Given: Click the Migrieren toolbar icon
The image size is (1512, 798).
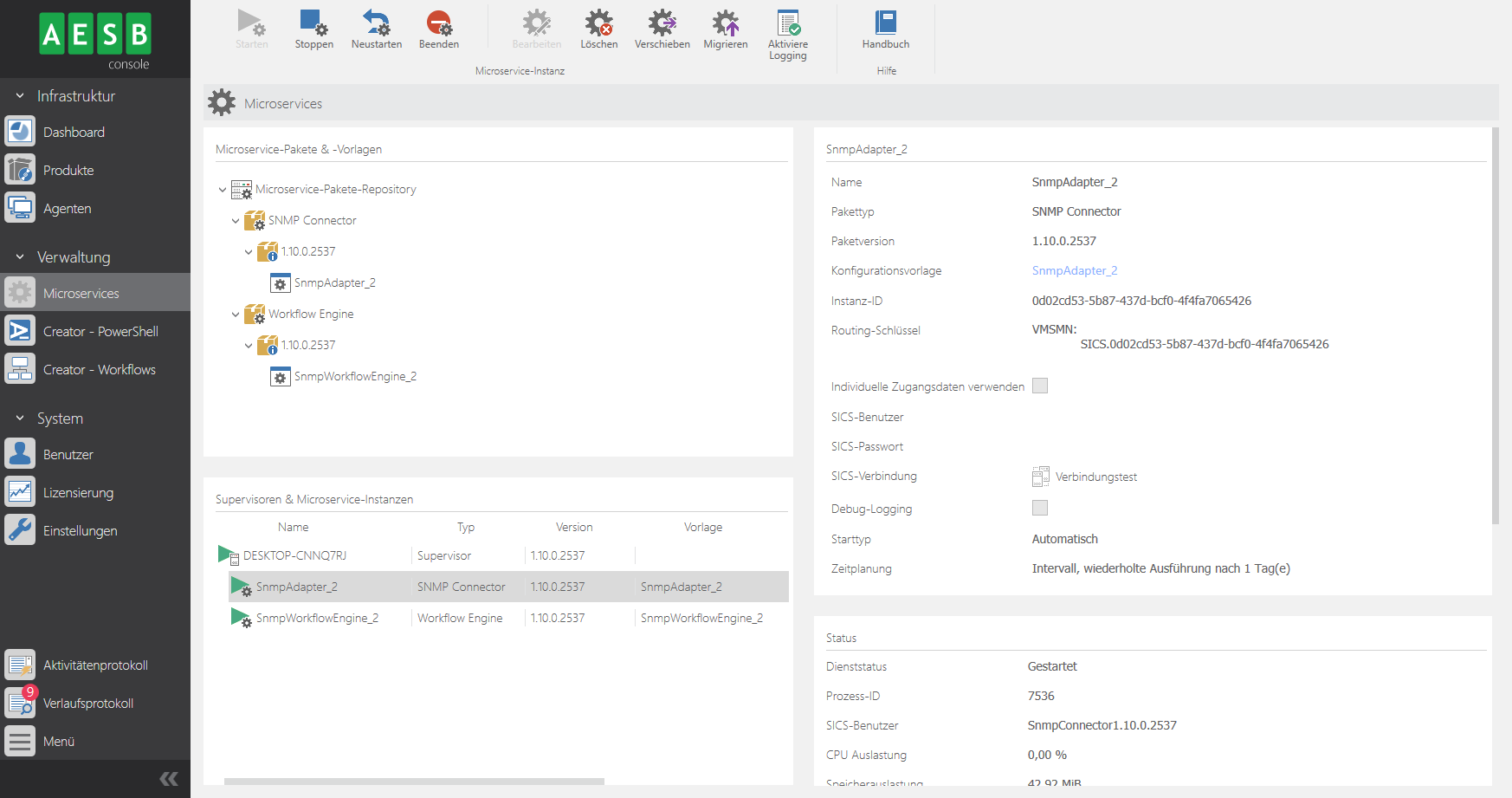Looking at the screenshot, I should pyautogui.click(x=725, y=24).
